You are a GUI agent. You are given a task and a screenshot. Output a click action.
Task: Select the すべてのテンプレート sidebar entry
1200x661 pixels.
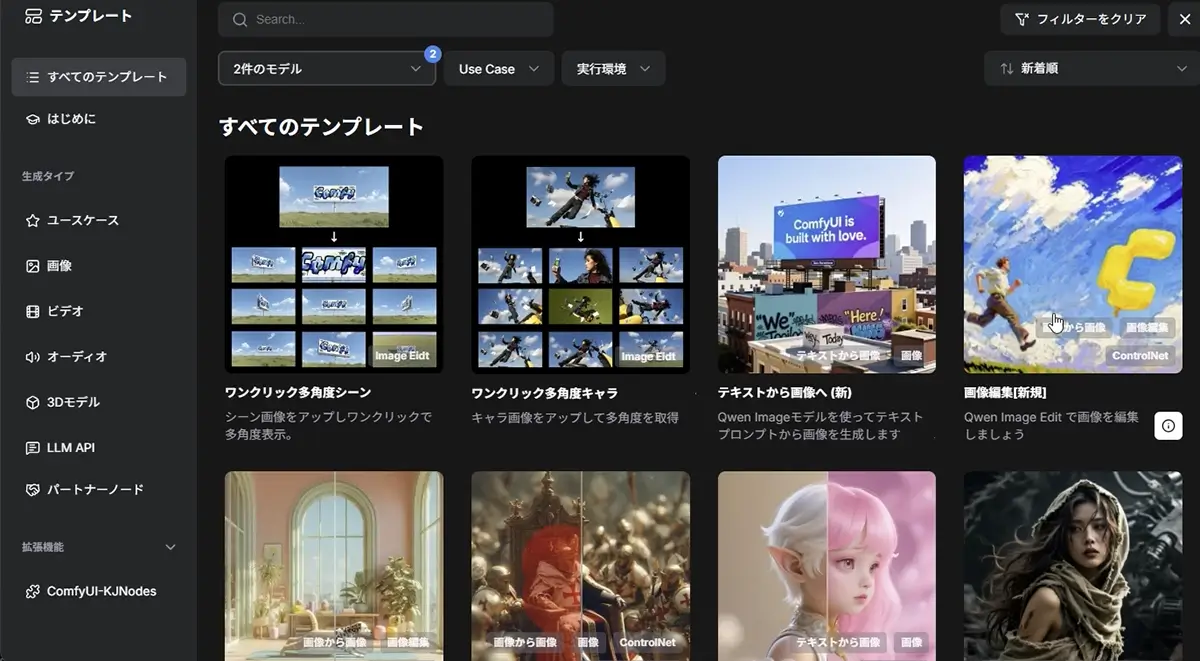(98, 76)
